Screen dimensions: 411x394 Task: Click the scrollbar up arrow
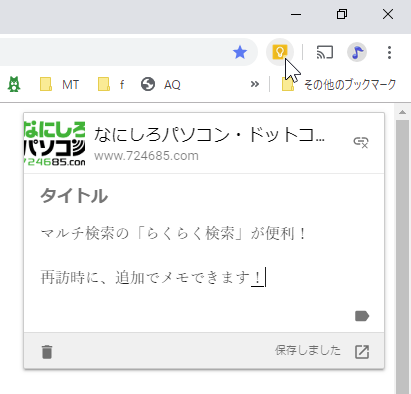(402, 112)
